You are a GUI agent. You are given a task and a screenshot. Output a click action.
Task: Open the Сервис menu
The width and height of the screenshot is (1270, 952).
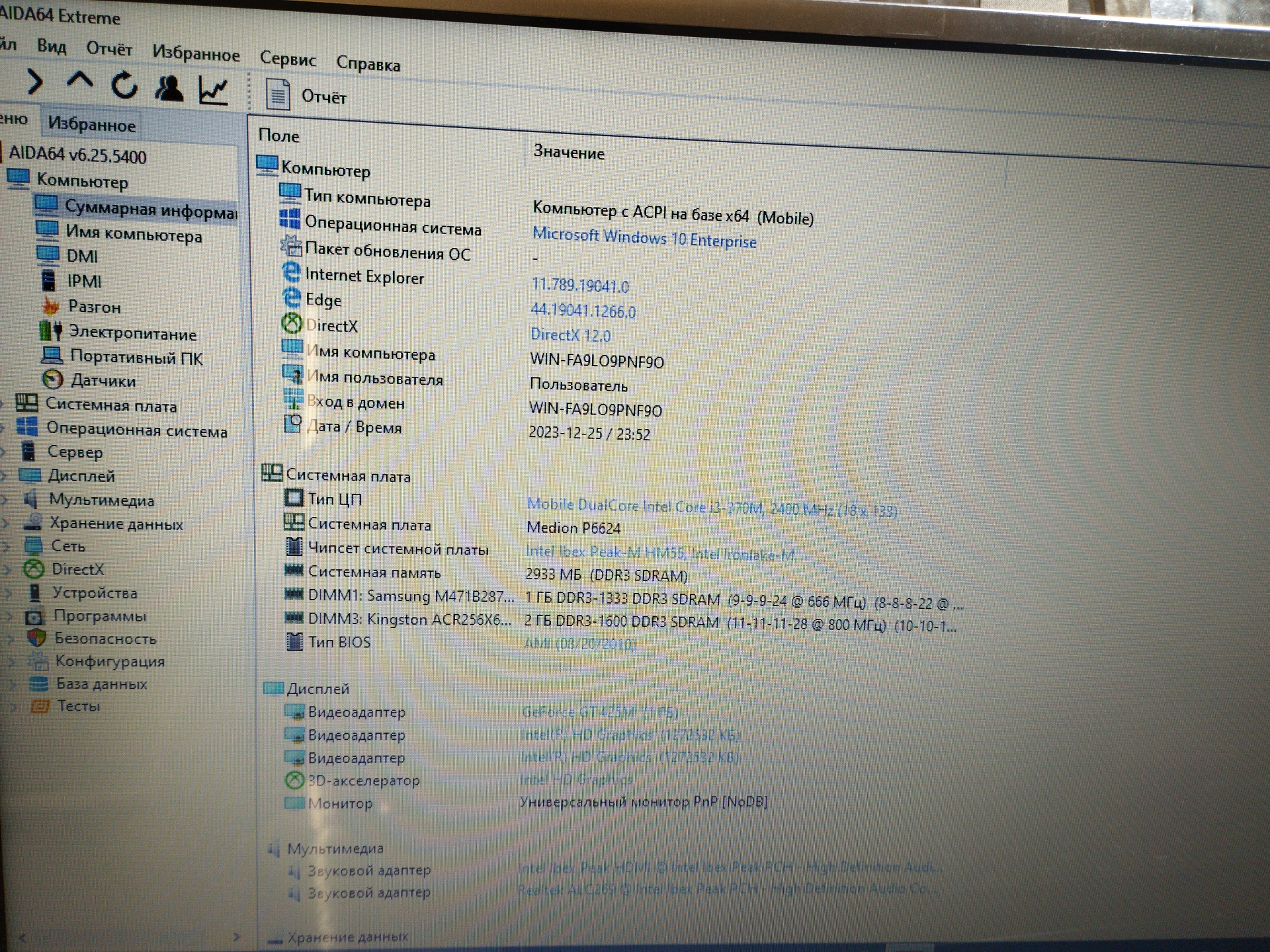(288, 58)
